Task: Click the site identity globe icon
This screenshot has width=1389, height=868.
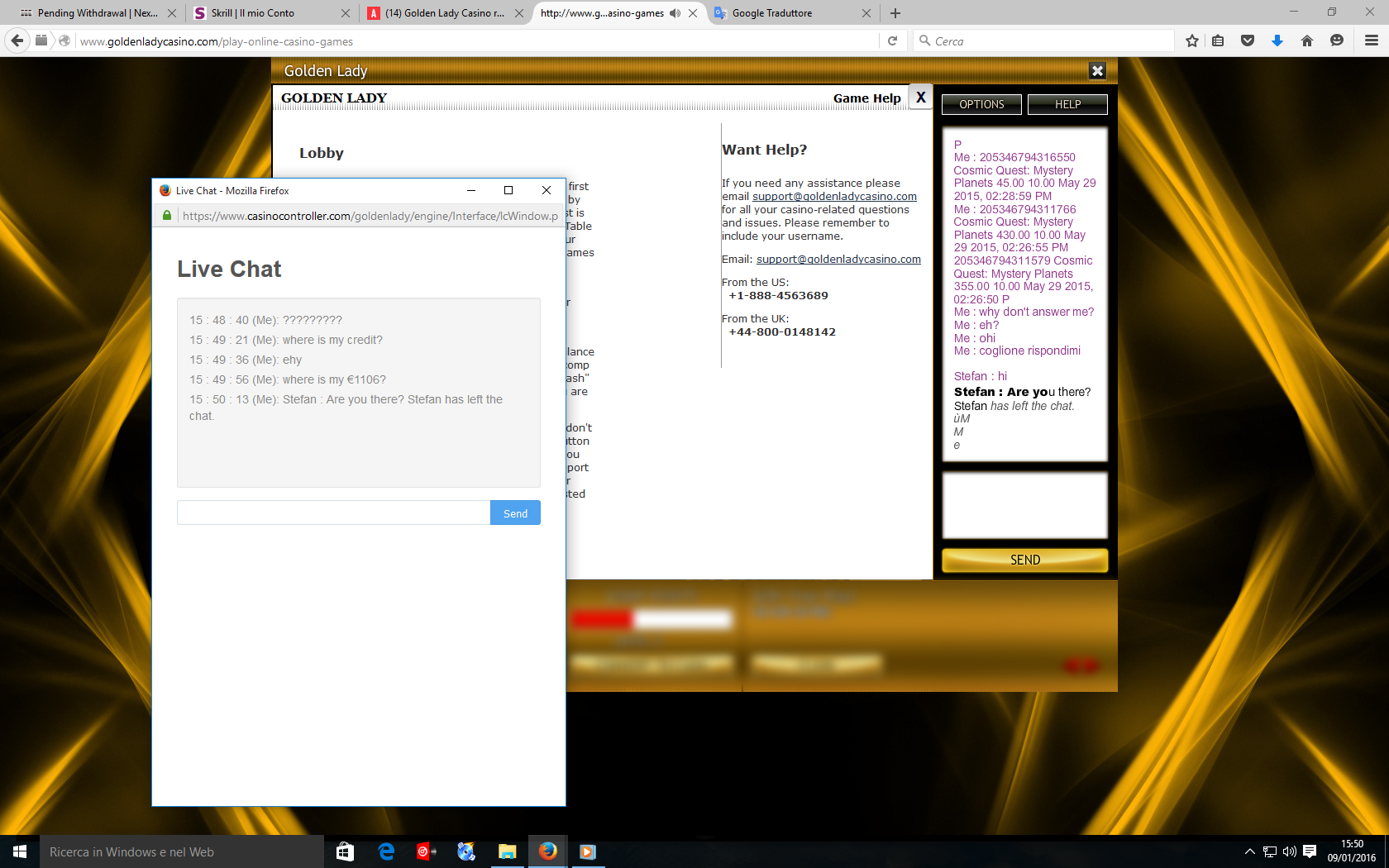Action: click(x=64, y=41)
